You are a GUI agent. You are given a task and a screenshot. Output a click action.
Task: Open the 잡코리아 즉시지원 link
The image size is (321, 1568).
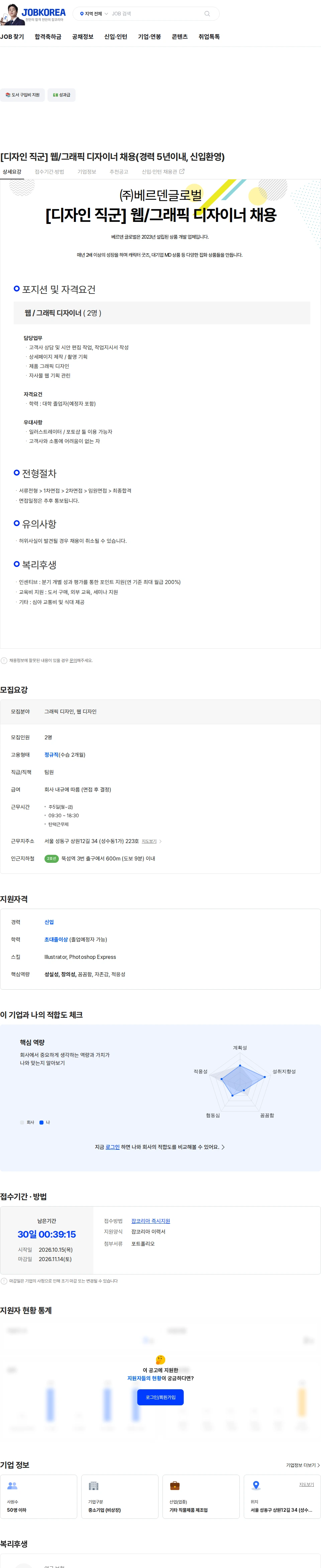coord(151,1221)
